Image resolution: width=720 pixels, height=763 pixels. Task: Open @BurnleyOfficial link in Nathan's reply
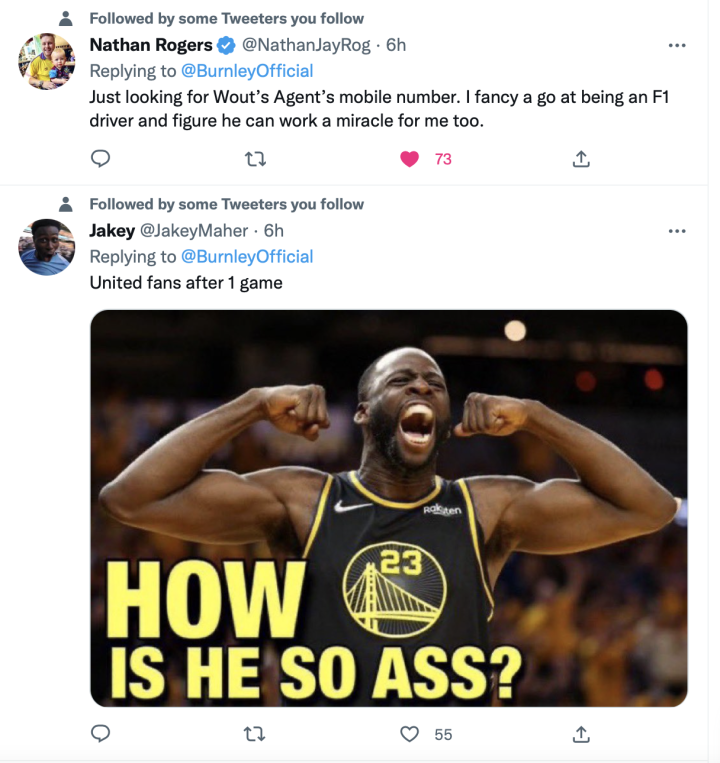tap(247, 71)
